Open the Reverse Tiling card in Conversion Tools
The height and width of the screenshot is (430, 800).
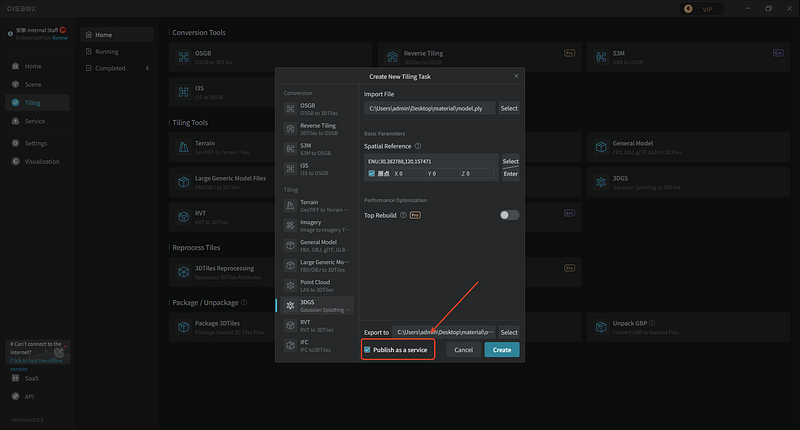coord(479,57)
